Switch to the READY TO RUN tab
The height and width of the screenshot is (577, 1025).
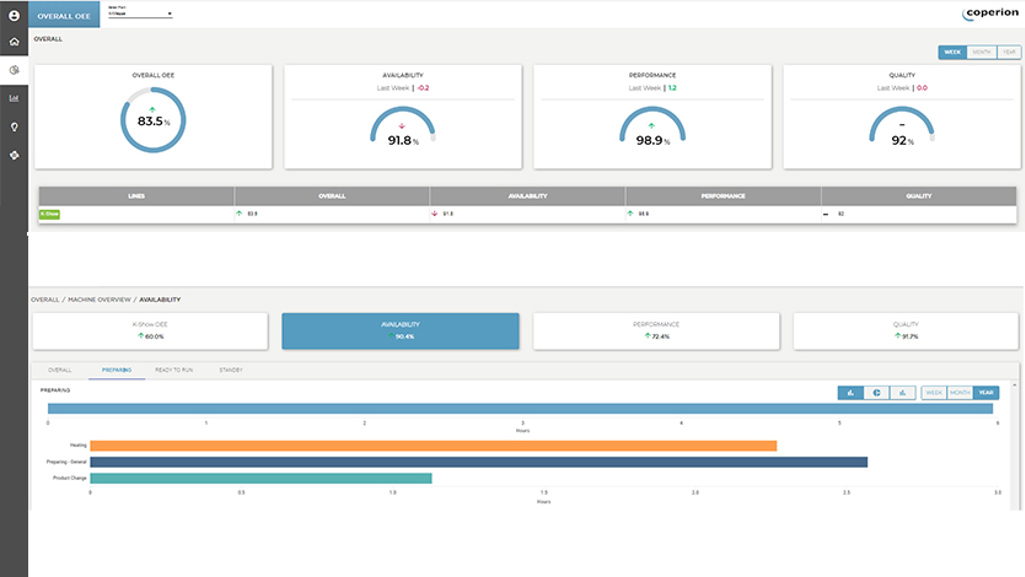click(x=174, y=368)
